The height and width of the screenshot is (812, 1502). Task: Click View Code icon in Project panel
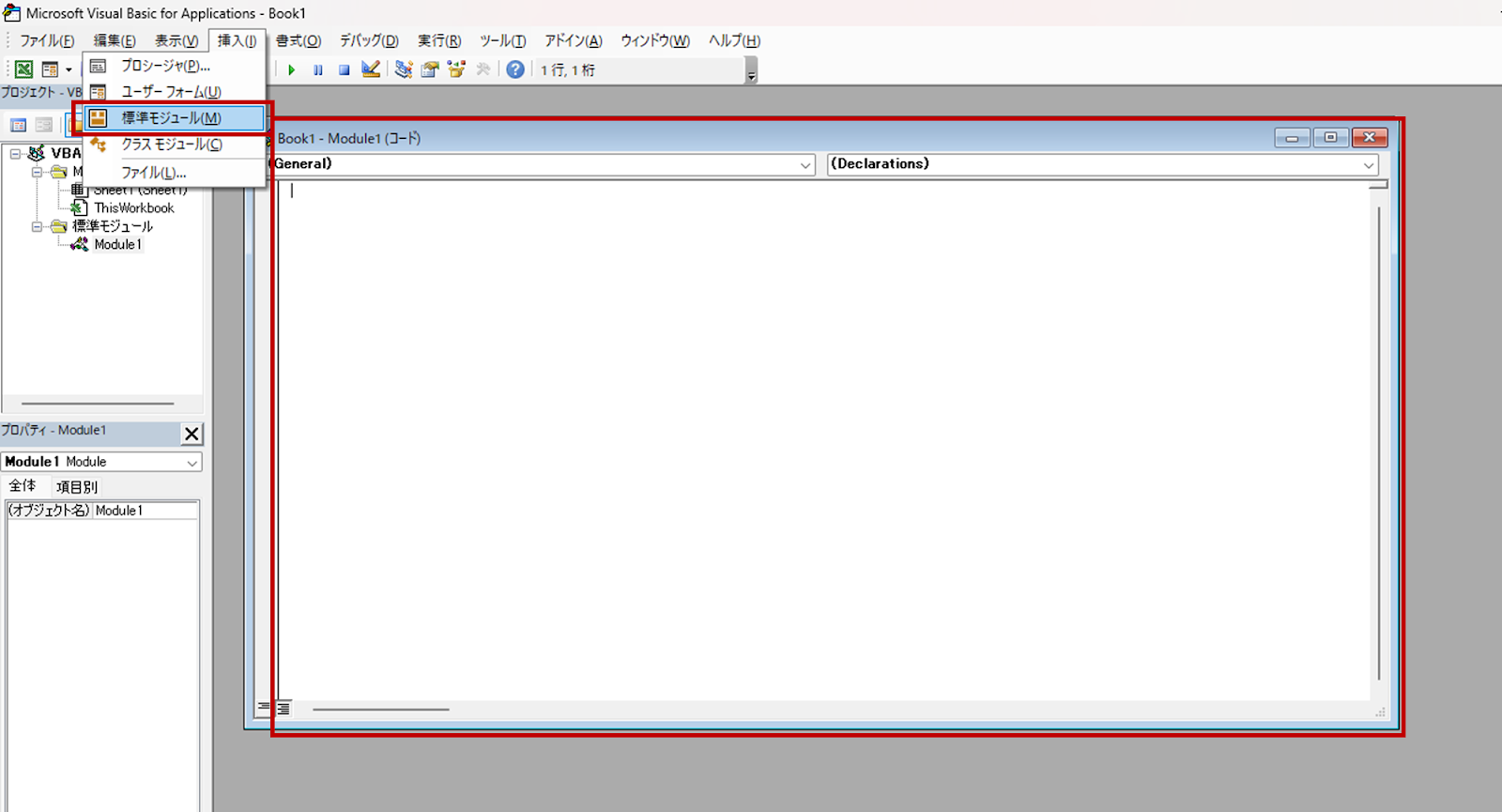18,125
